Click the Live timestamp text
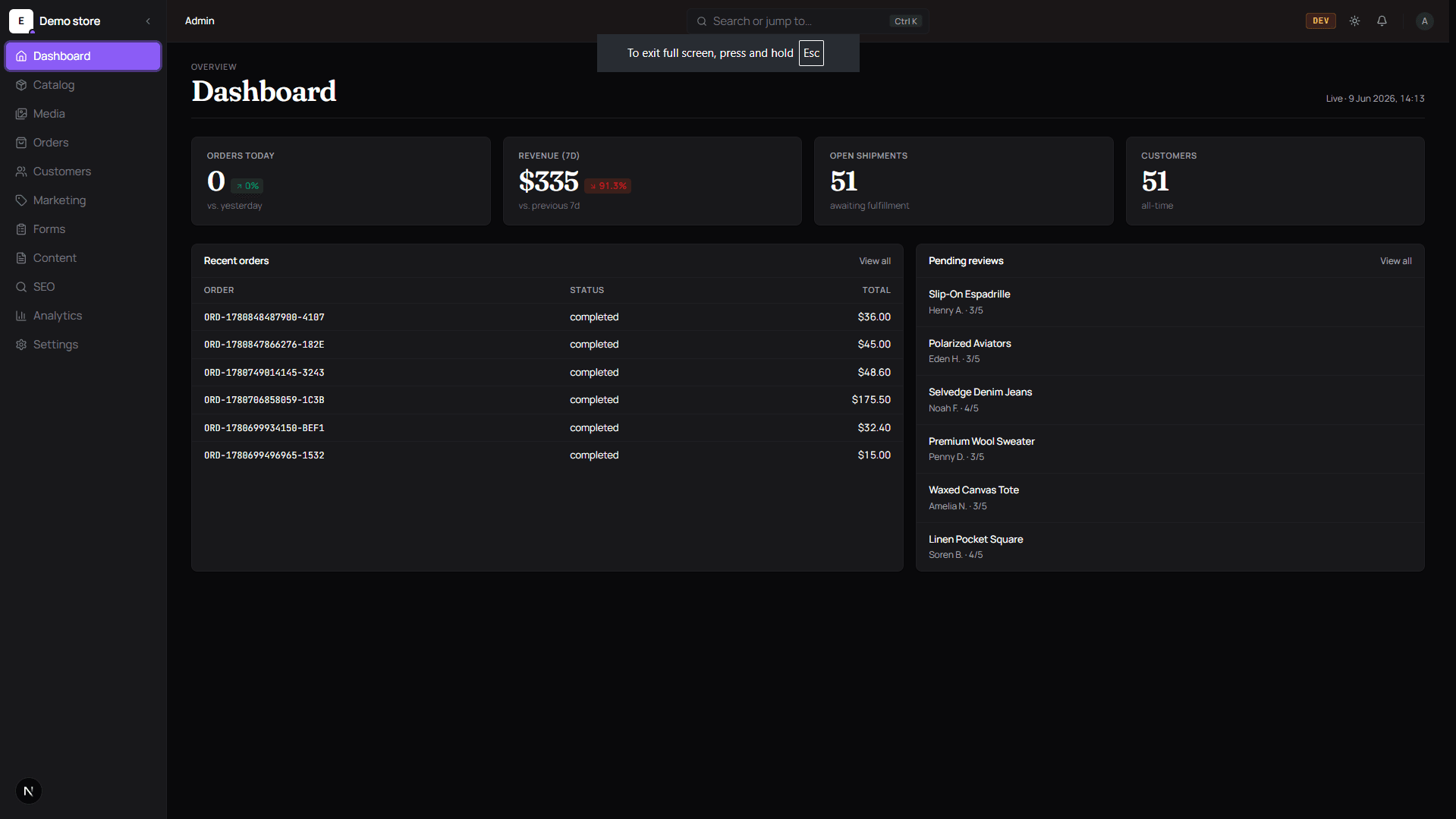This screenshot has width=1456, height=819. coord(1375,99)
